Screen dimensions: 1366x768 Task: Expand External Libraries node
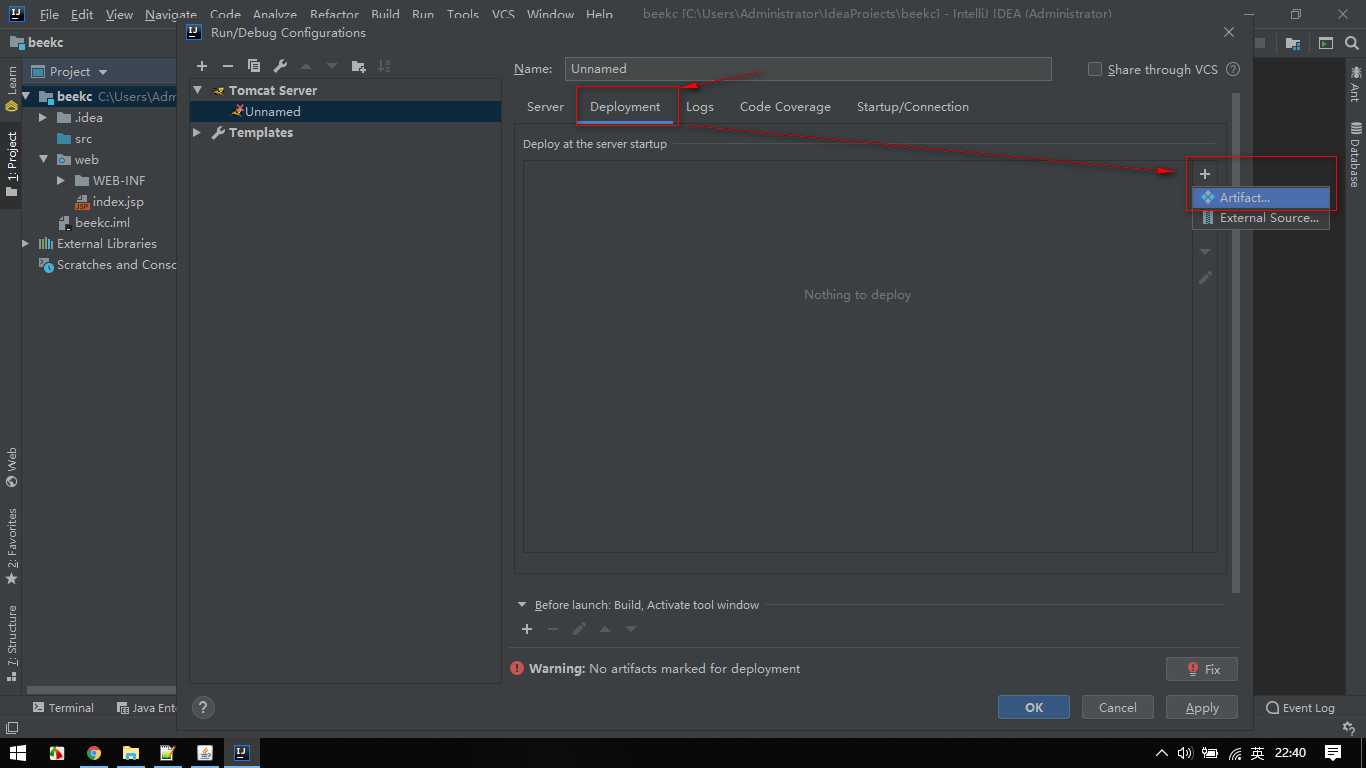(26, 244)
